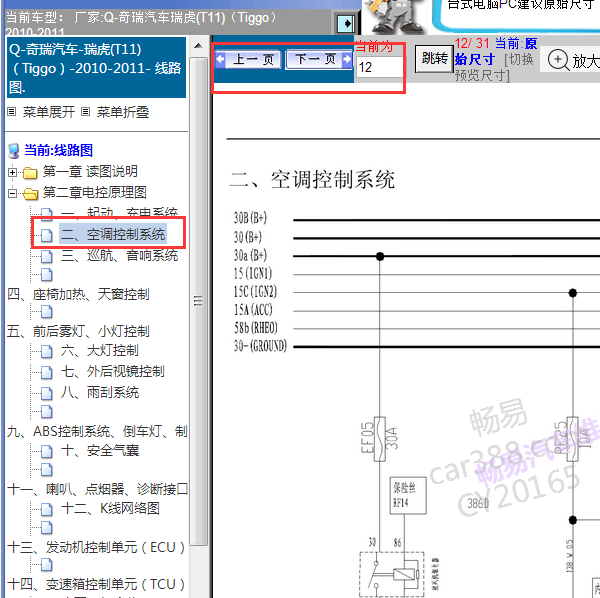
Task: Collapse all menus with 菜单折叠
Action: pyautogui.click(x=123, y=112)
